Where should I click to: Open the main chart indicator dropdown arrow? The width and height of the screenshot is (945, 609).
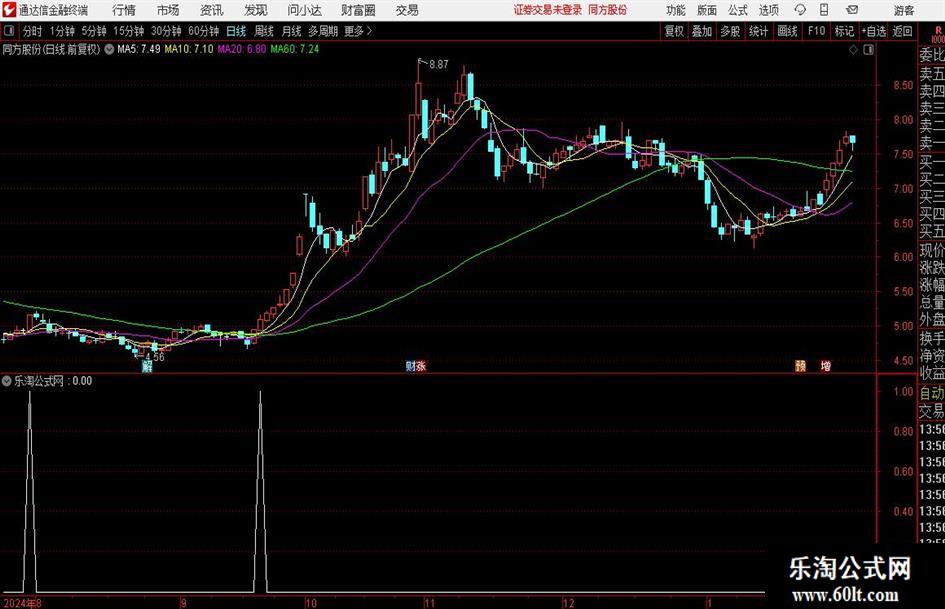tap(109, 49)
